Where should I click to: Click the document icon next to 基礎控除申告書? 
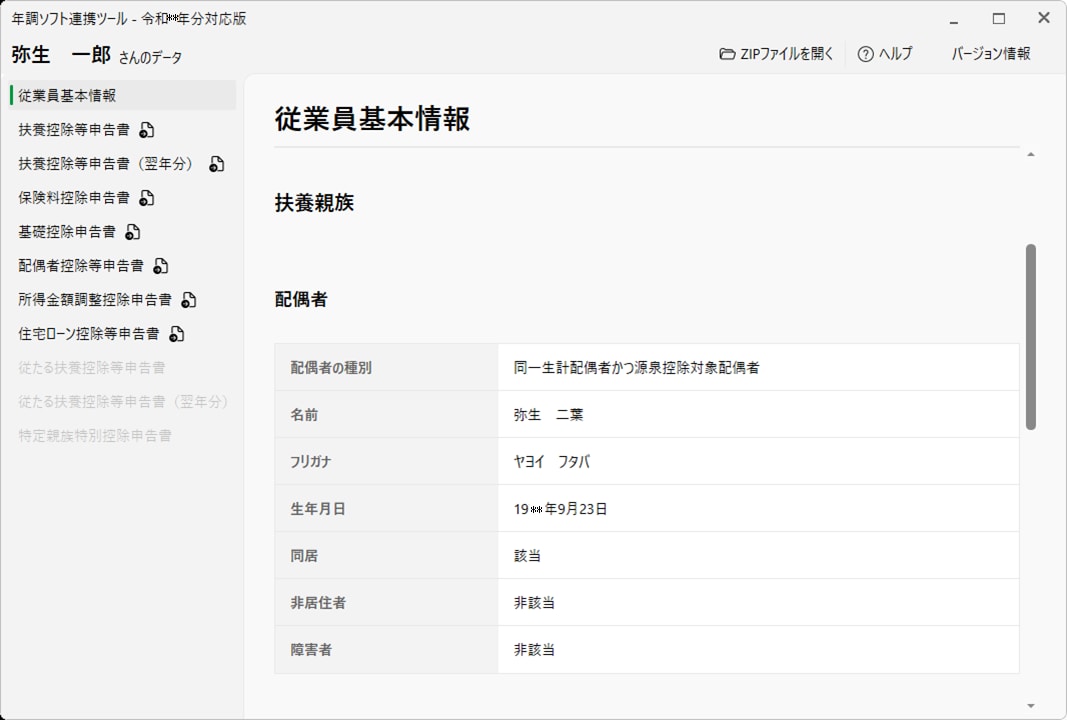pyautogui.click(x=133, y=232)
